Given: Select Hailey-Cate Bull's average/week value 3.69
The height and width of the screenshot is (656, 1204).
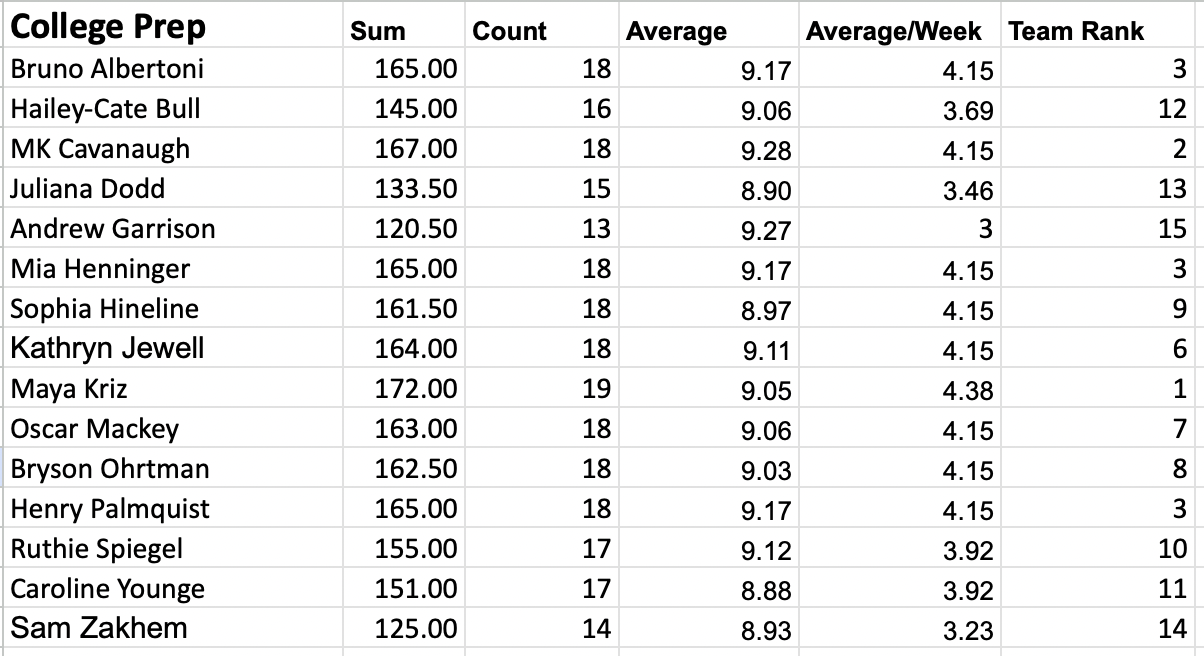Looking at the screenshot, I should coord(901,109).
